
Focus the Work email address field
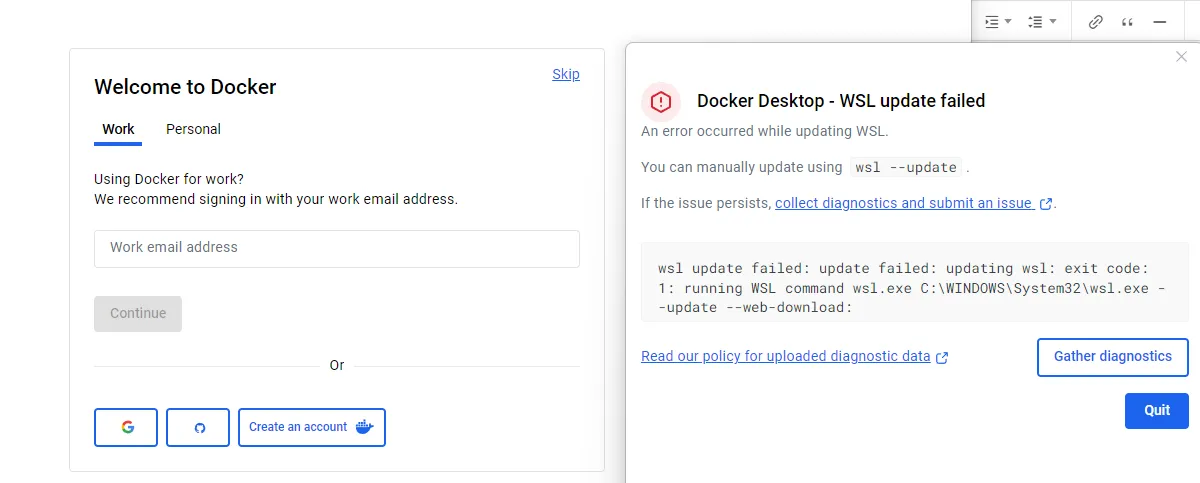point(337,248)
